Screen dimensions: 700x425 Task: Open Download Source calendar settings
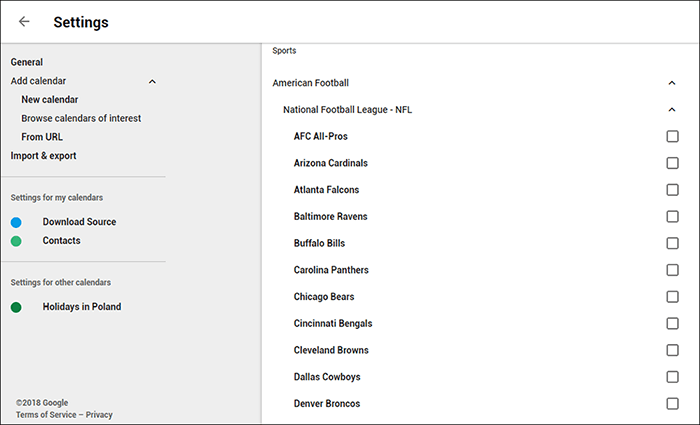(x=79, y=222)
